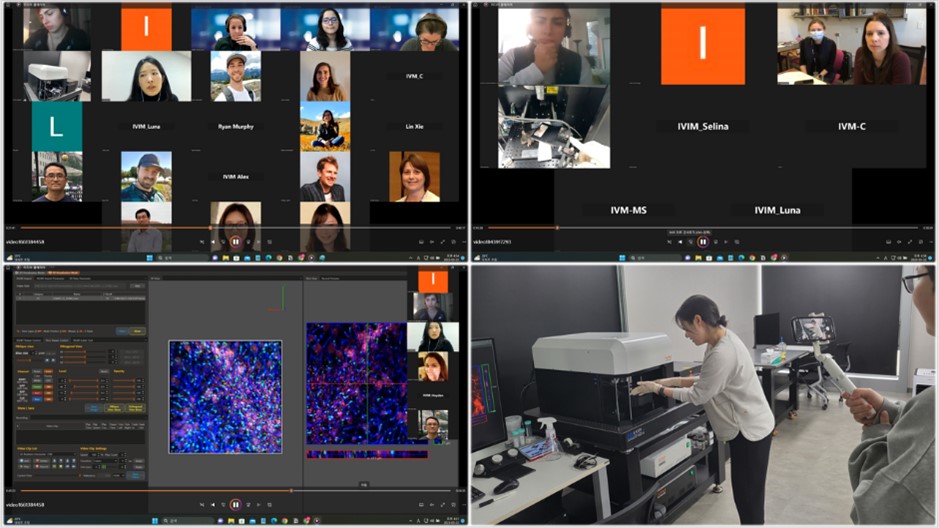Screen dimensions: 939x528
Task: Open Edge from participant gallery screenshot taskbar
Action: 268,257
